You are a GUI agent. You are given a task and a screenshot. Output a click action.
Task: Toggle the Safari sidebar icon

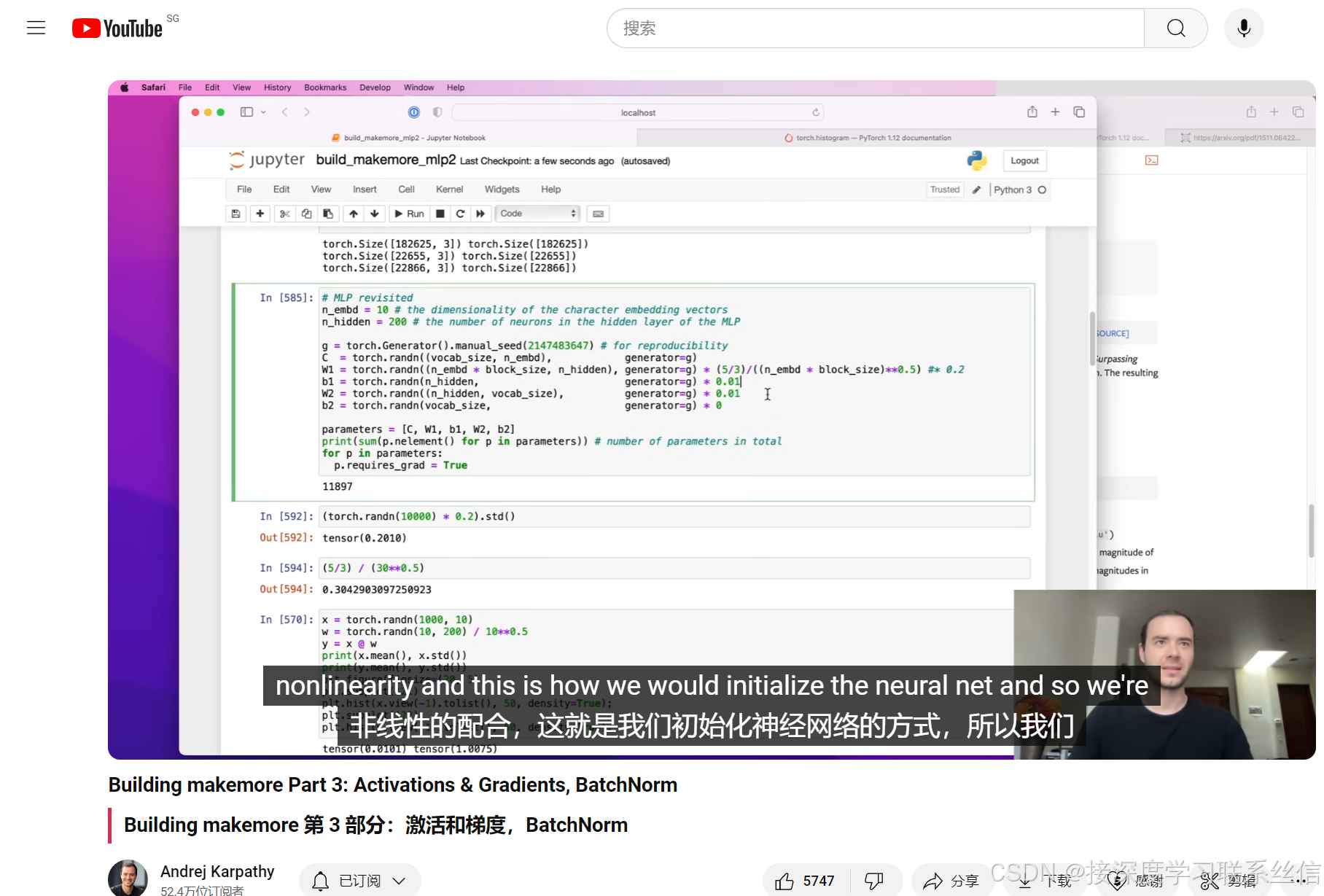click(246, 112)
